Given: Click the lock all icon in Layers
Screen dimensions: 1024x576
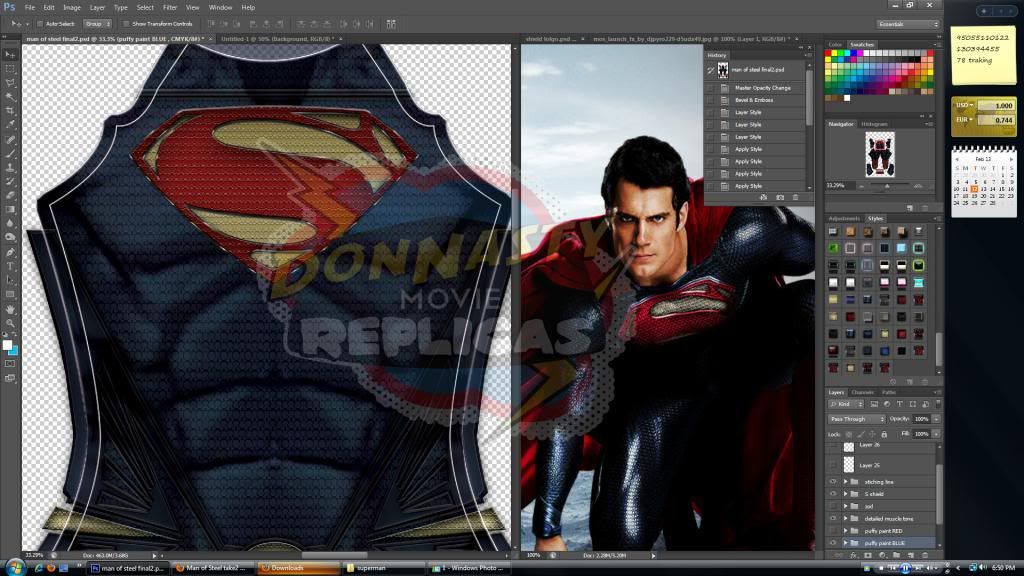Looking at the screenshot, I should pos(884,434).
